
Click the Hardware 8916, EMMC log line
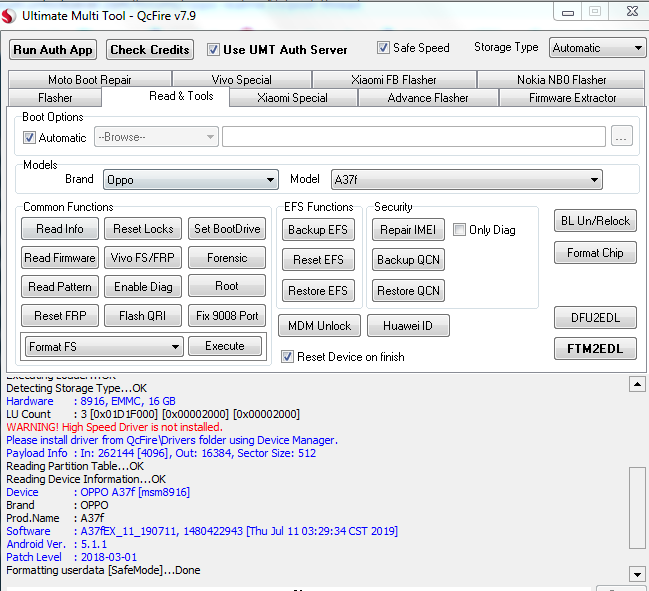point(91,401)
